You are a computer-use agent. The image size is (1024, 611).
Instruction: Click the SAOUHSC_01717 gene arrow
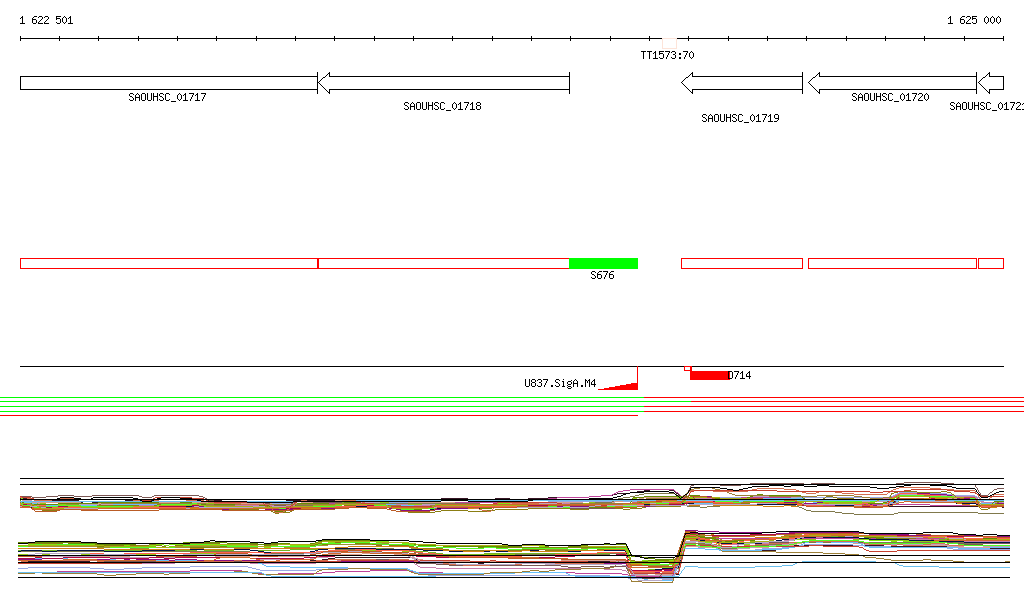(168, 83)
